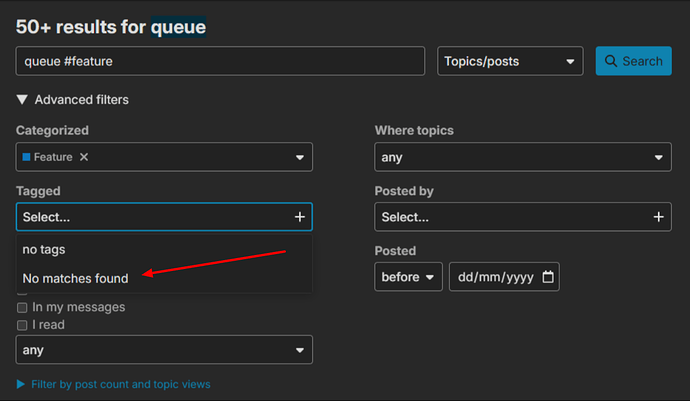Open the 'Where topics' any dropdown
The width and height of the screenshot is (690, 401).
pyautogui.click(x=523, y=157)
